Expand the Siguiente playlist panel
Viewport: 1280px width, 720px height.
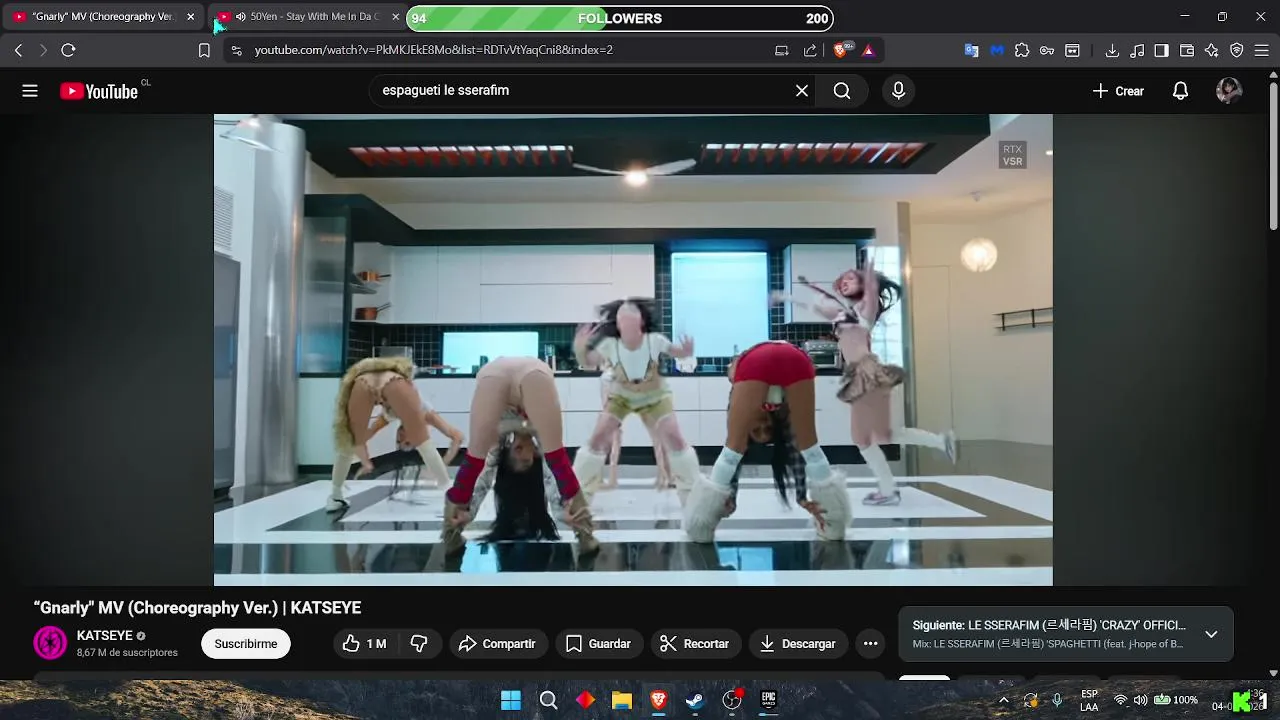pyautogui.click(x=1211, y=634)
